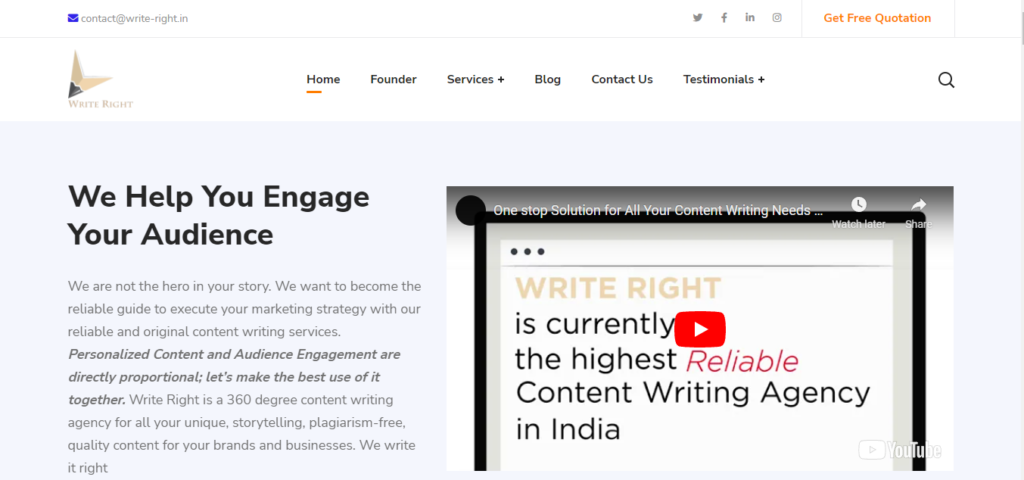Screen dimensions: 1024x480
Task: Go to the Home menu item
Action: (x=323, y=80)
